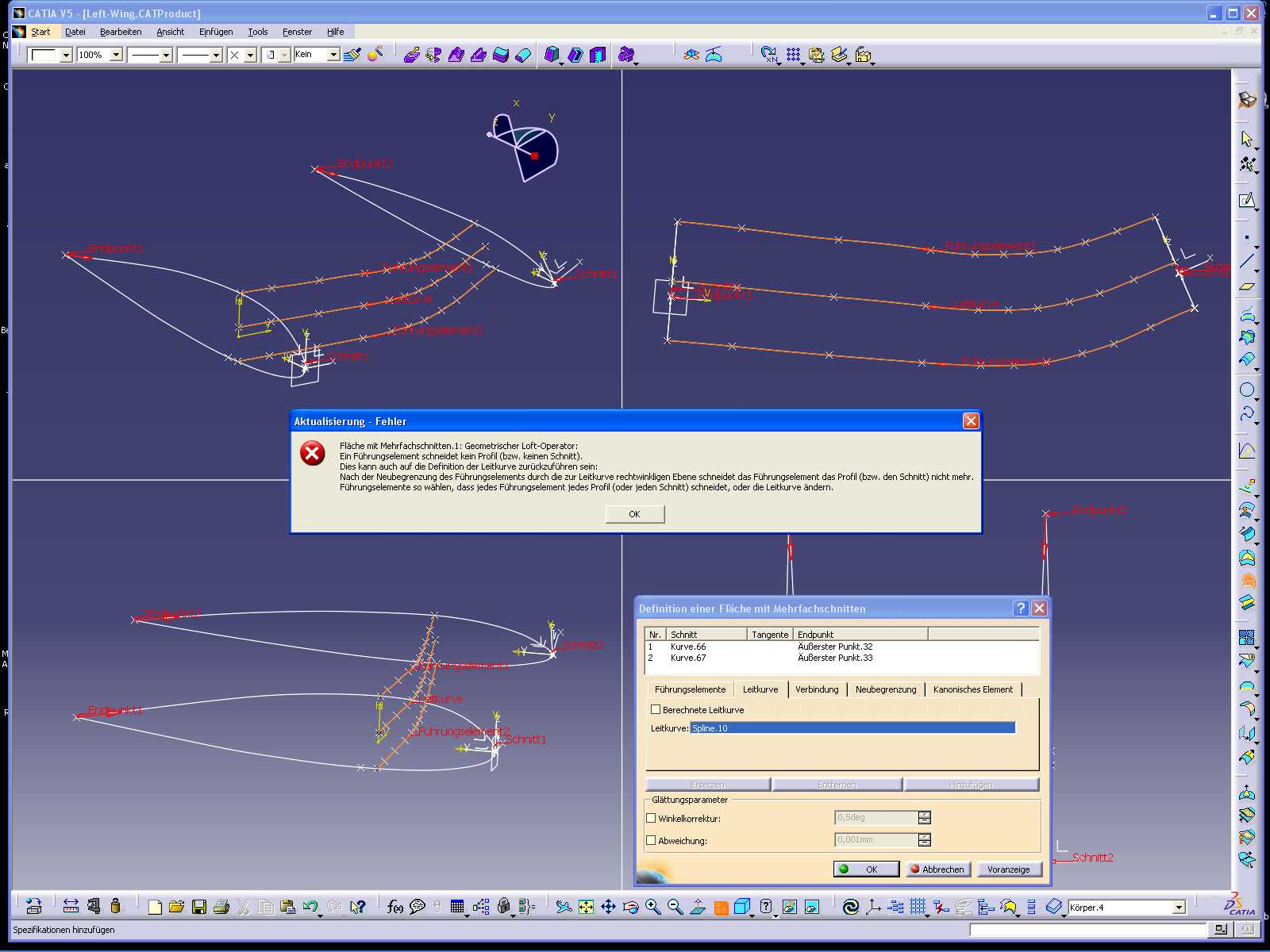Open the line type dropdown
1270x952 pixels.
pyautogui.click(x=216, y=55)
